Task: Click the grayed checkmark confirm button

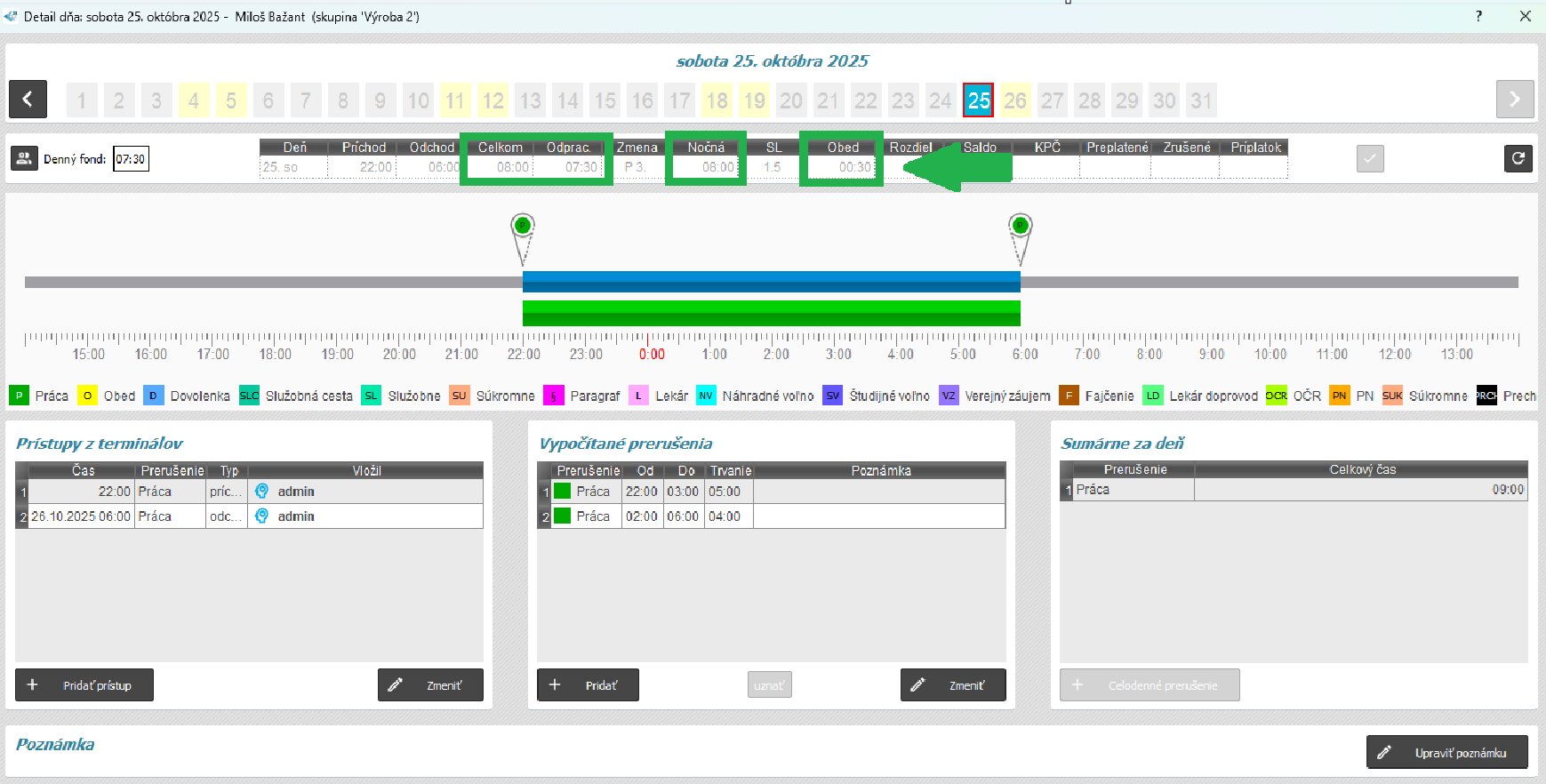Action: tap(1369, 158)
